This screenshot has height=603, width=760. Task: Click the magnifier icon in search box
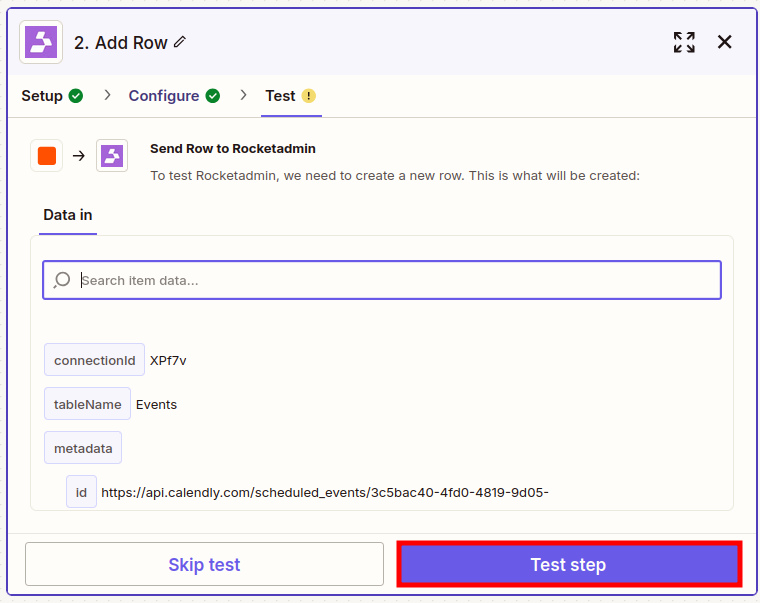[x=62, y=280]
